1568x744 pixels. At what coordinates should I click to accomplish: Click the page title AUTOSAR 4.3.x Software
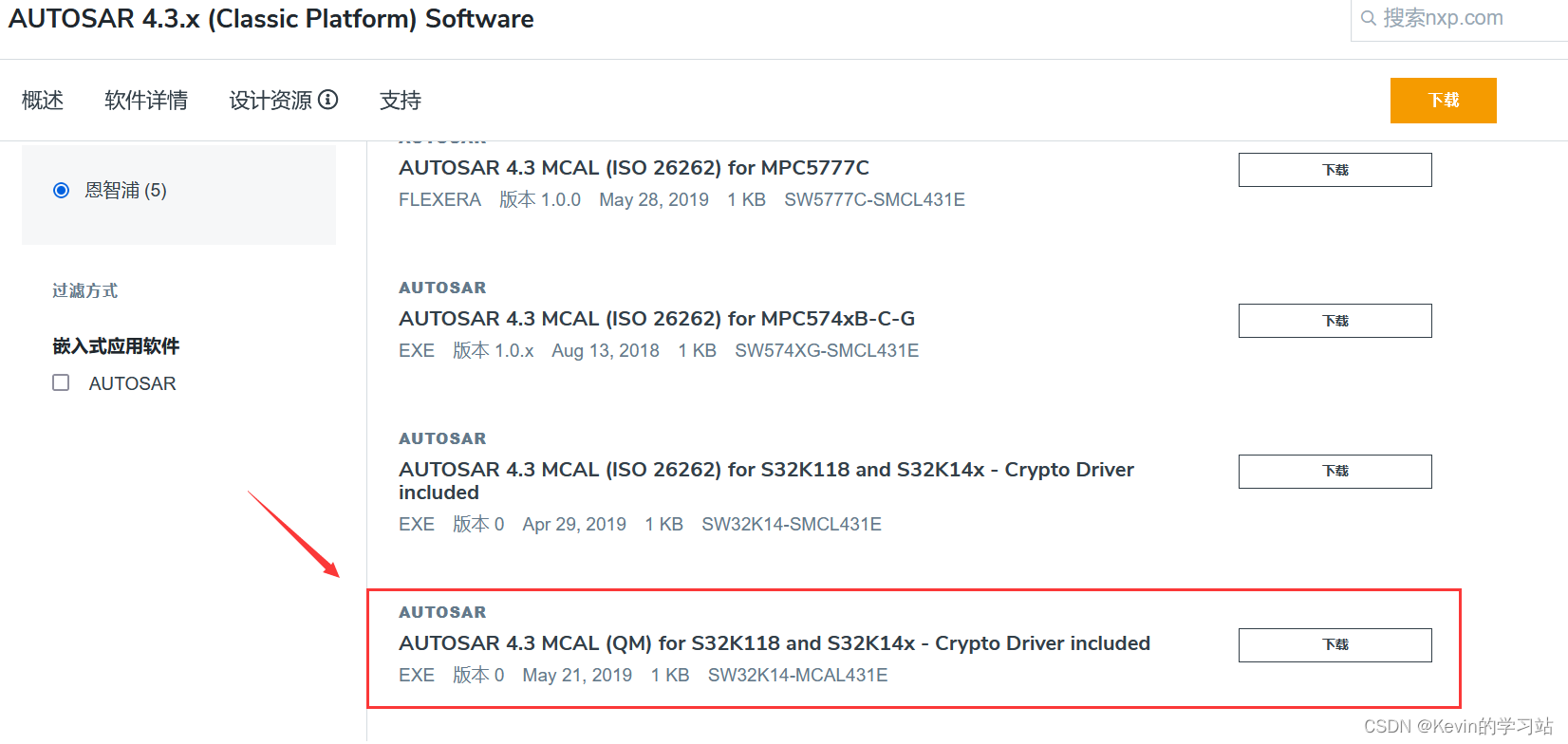click(x=271, y=19)
